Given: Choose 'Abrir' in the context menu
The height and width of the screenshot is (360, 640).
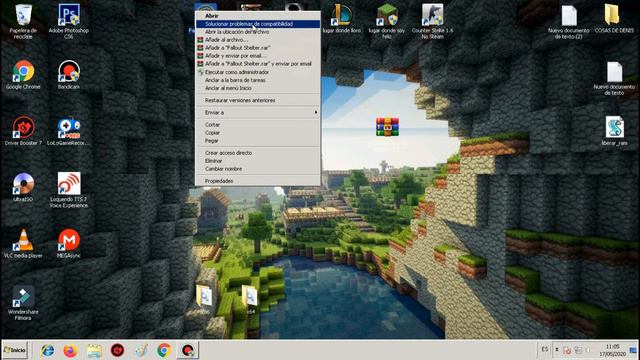Looking at the screenshot, I should tap(258, 16).
